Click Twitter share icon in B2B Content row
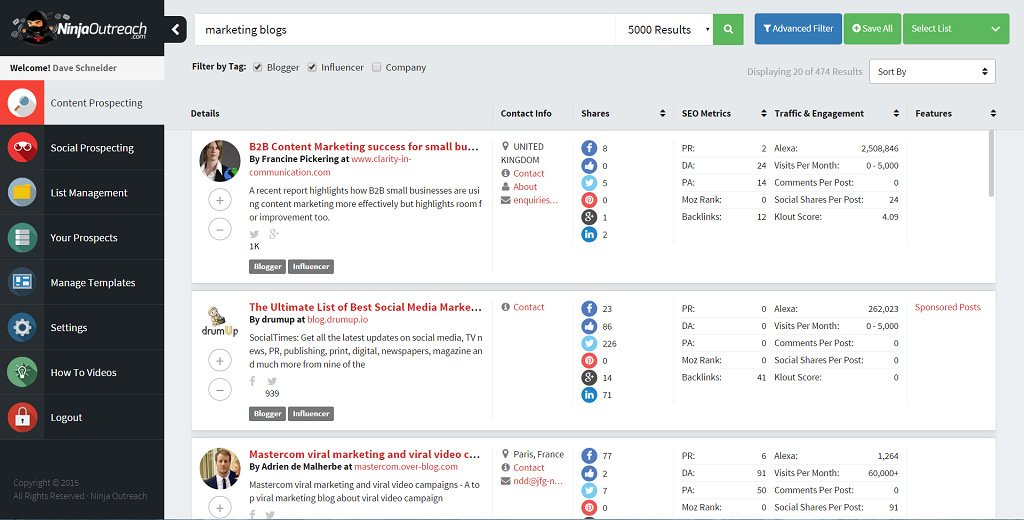The height and width of the screenshot is (520, 1024). point(589,183)
